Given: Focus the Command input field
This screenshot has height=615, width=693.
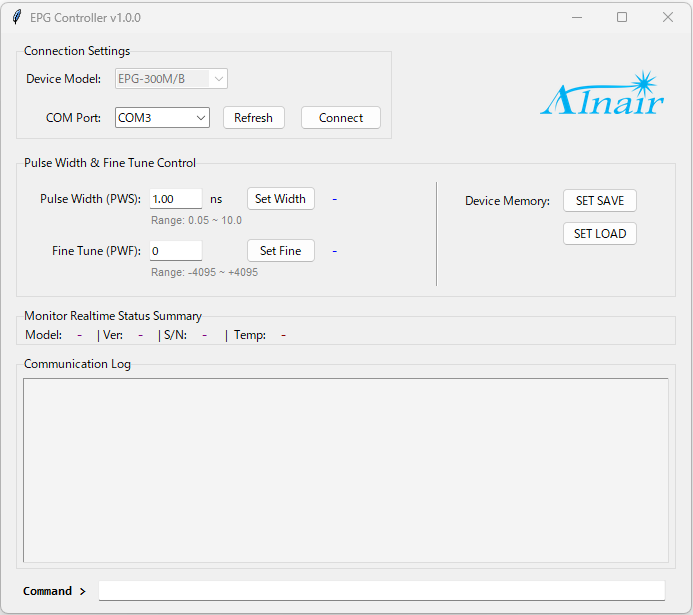Looking at the screenshot, I should pos(382,591).
